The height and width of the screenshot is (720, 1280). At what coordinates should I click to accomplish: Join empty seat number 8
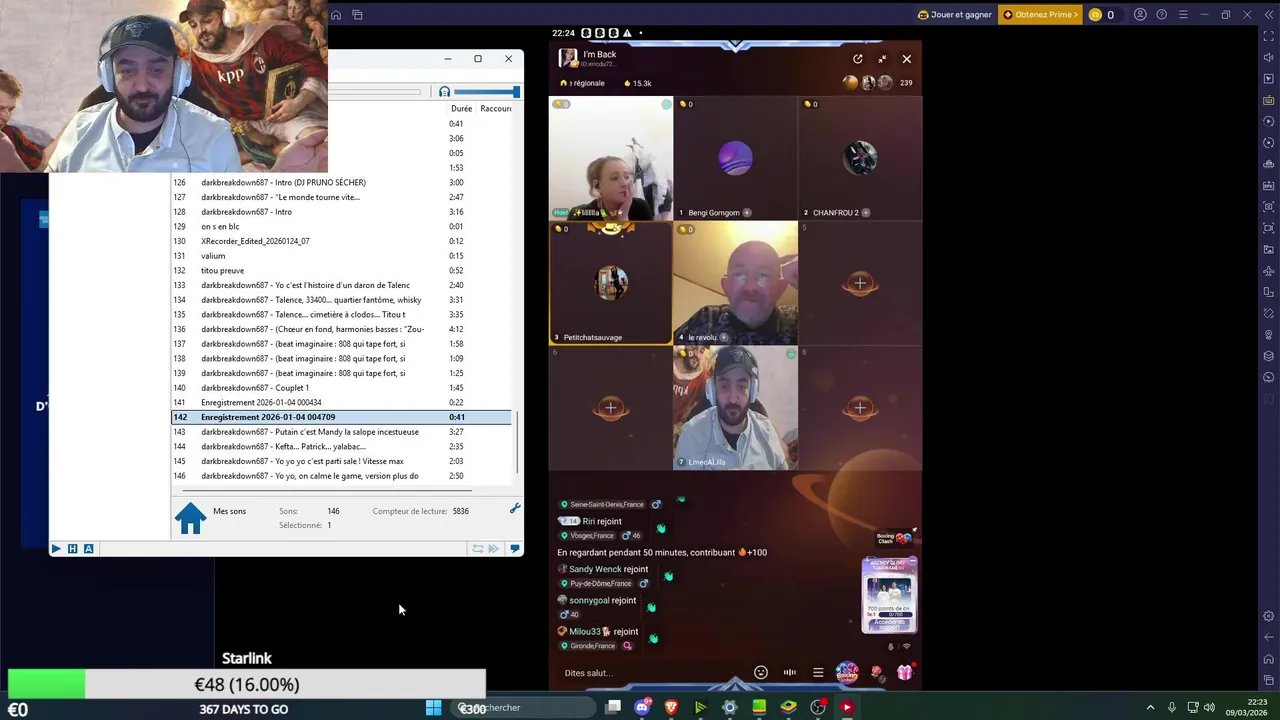pos(860,408)
